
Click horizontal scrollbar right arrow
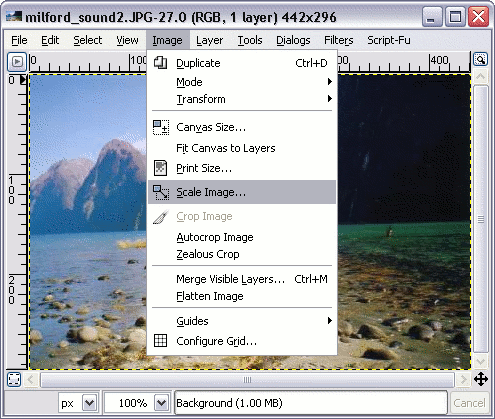463,379
